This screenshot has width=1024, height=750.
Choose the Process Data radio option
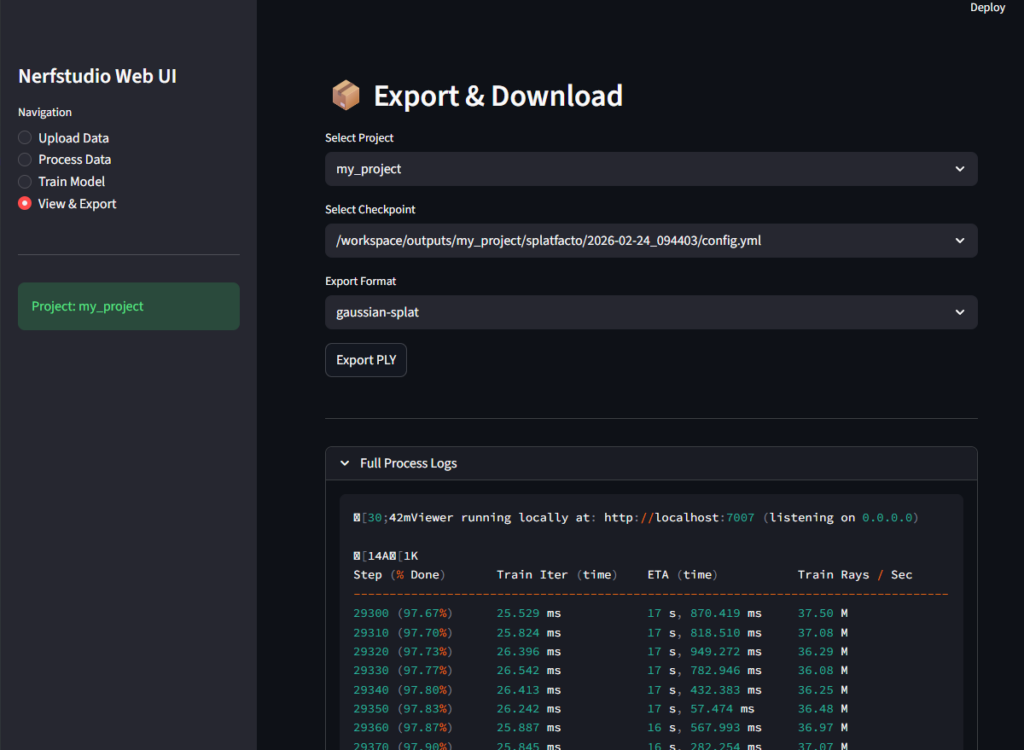(x=25, y=160)
